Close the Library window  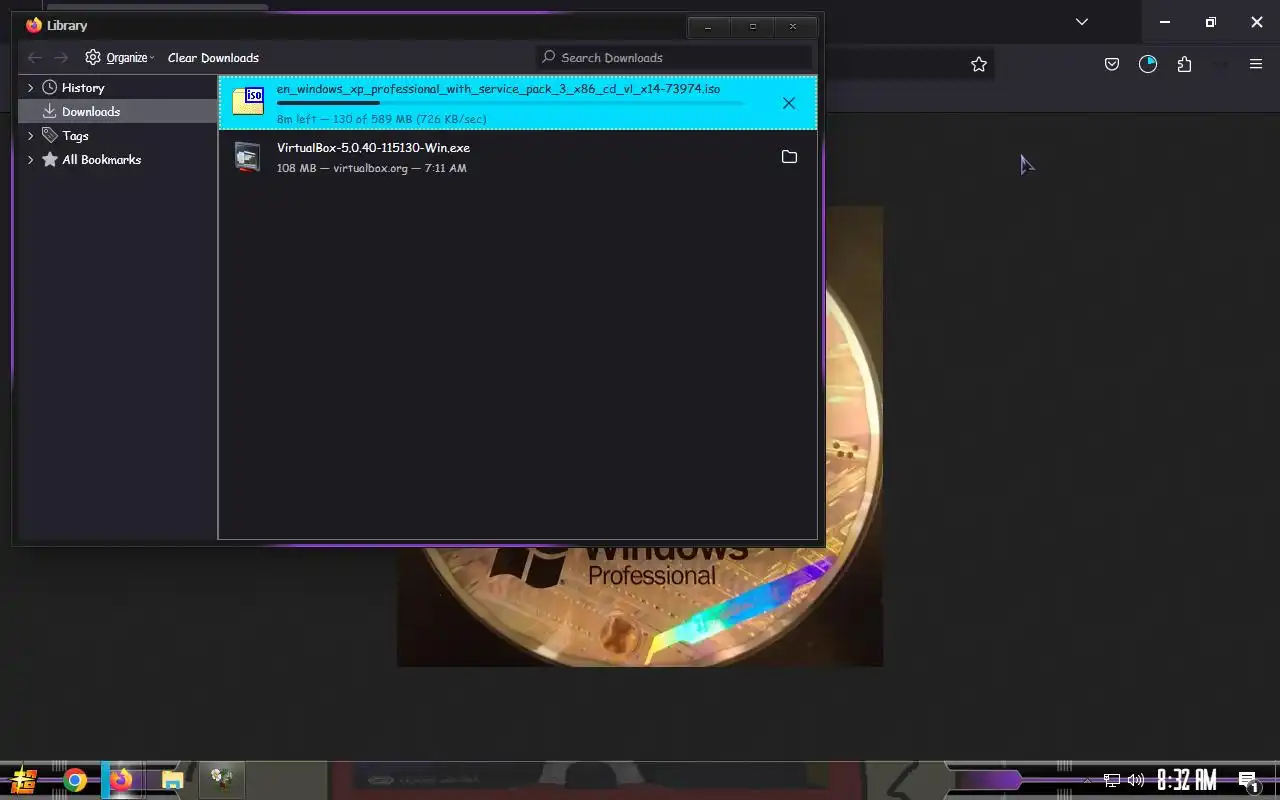point(793,26)
